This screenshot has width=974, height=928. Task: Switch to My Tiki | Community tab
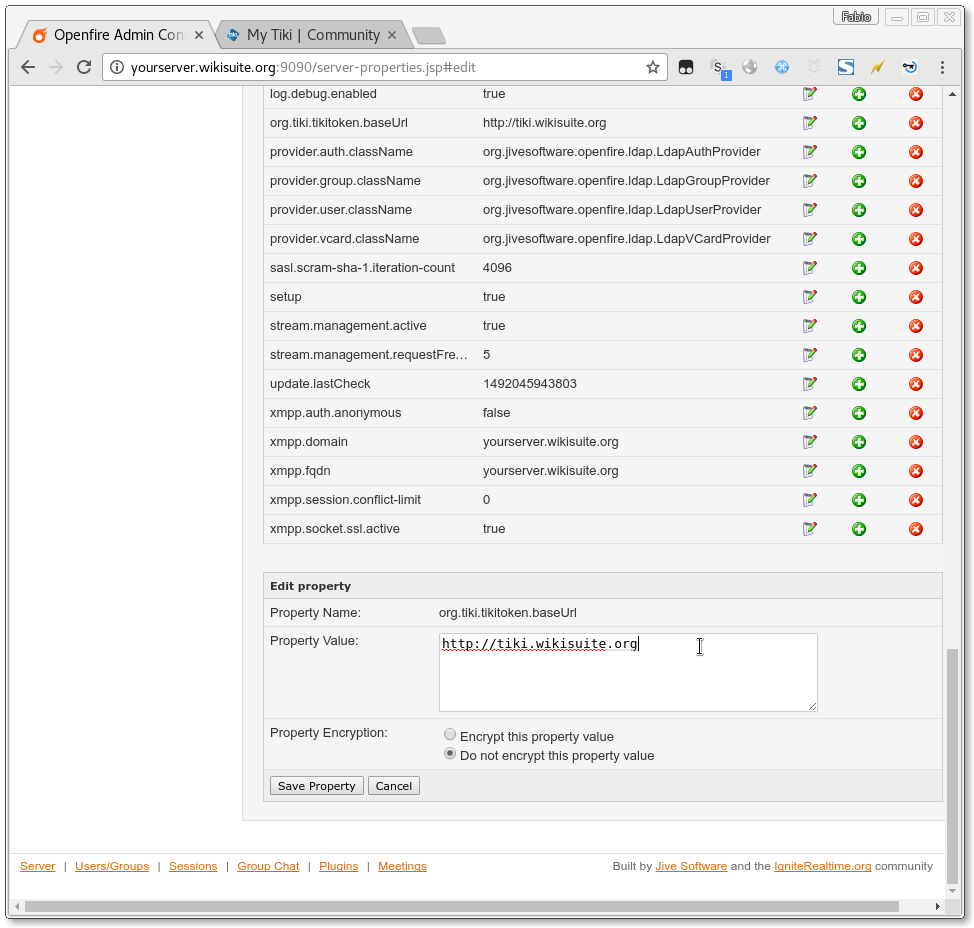[x=312, y=35]
